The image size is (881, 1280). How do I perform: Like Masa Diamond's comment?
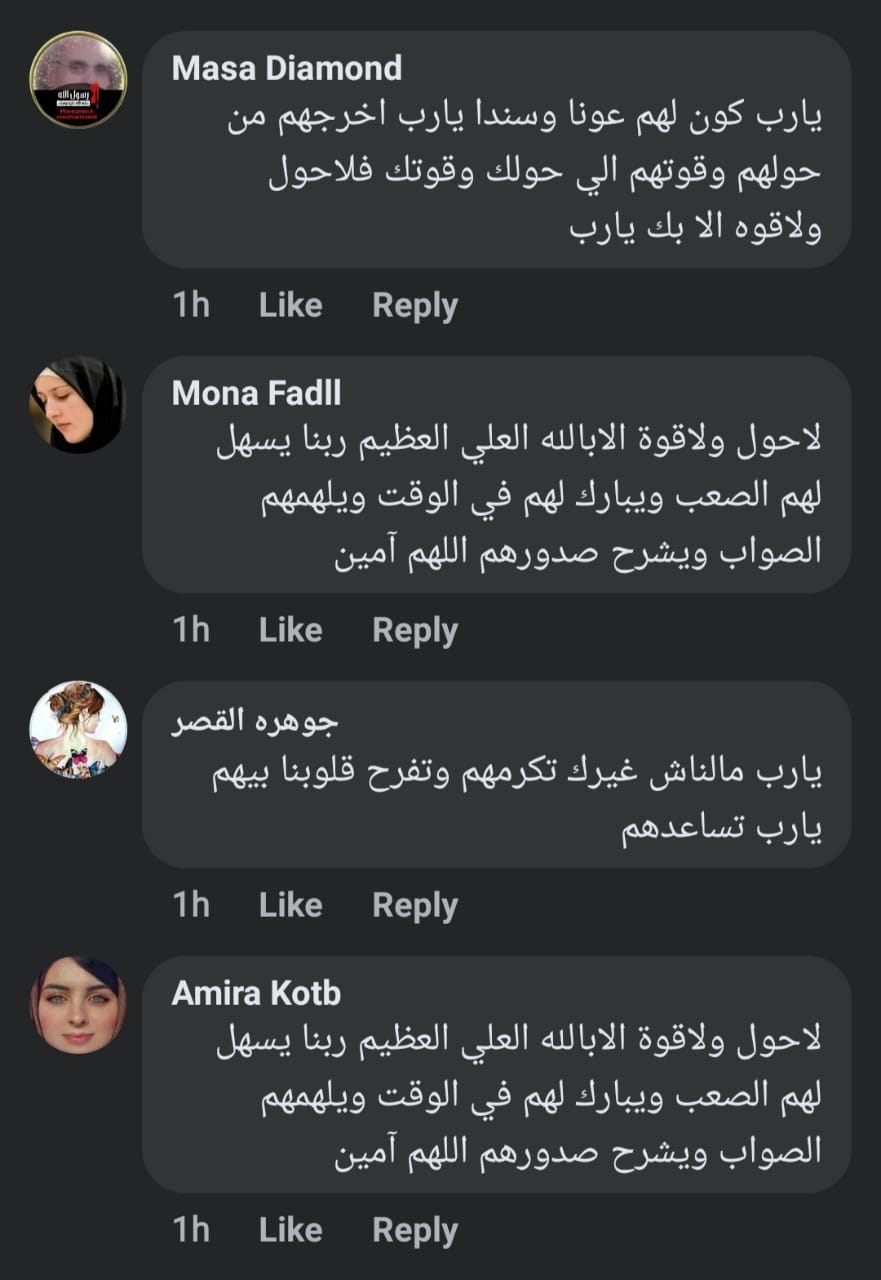[290, 305]
